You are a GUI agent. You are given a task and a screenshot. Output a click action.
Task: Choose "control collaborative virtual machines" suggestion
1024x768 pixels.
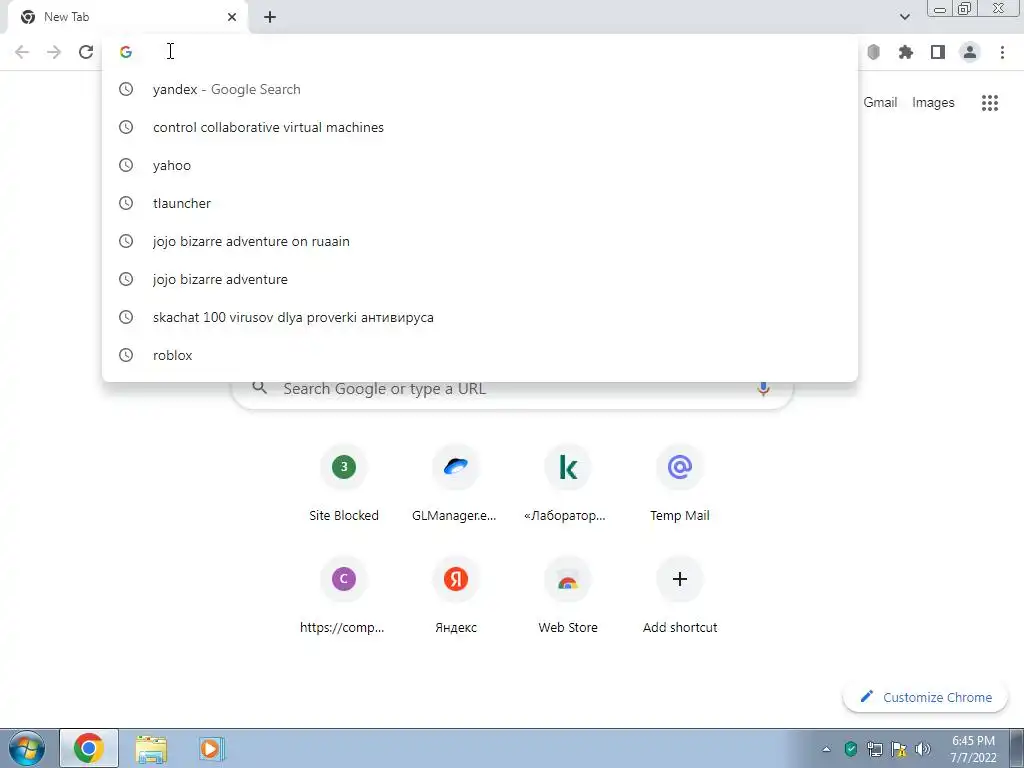point(480,127)
